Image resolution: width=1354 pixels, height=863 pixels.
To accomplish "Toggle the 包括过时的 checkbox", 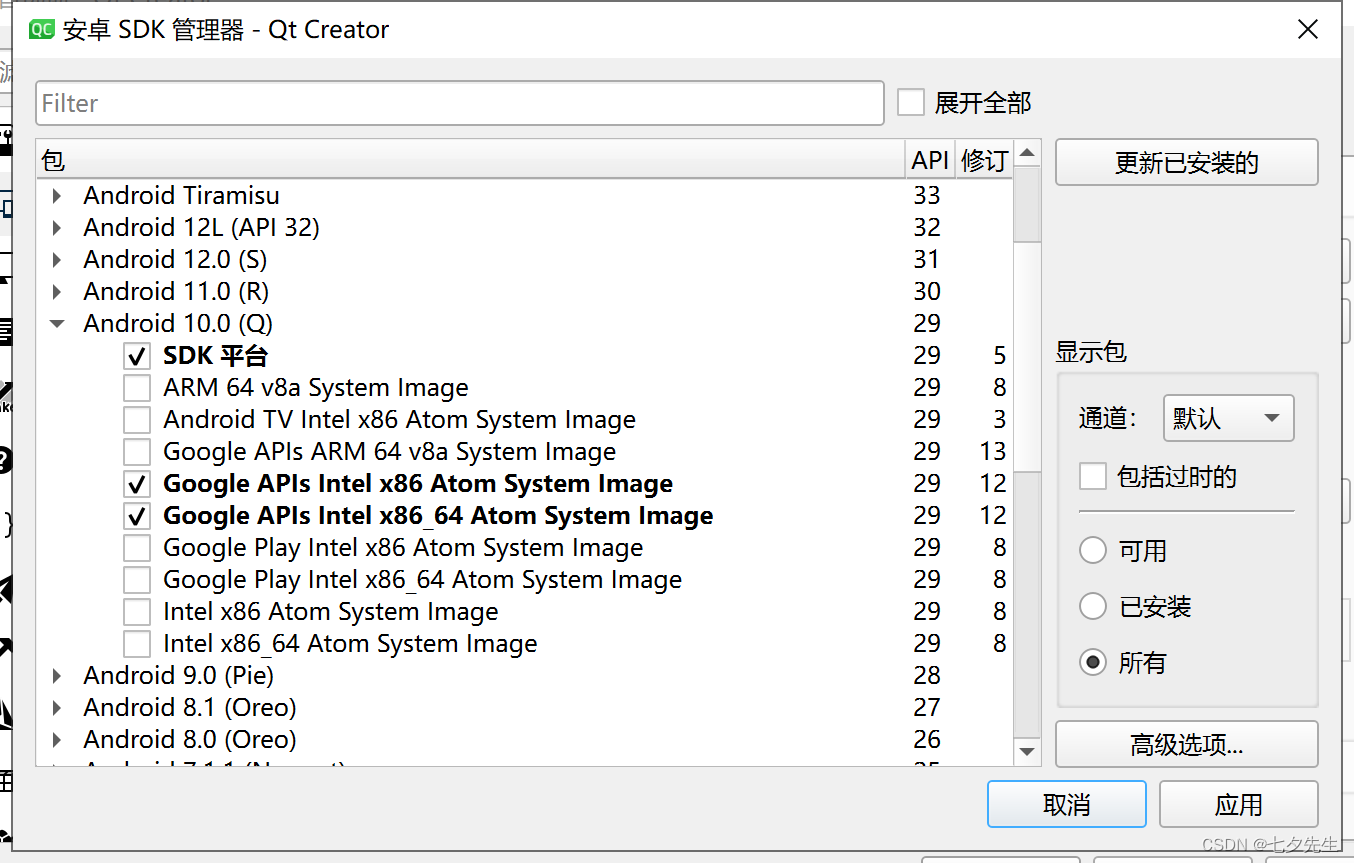I will (x=1093, y=477).
